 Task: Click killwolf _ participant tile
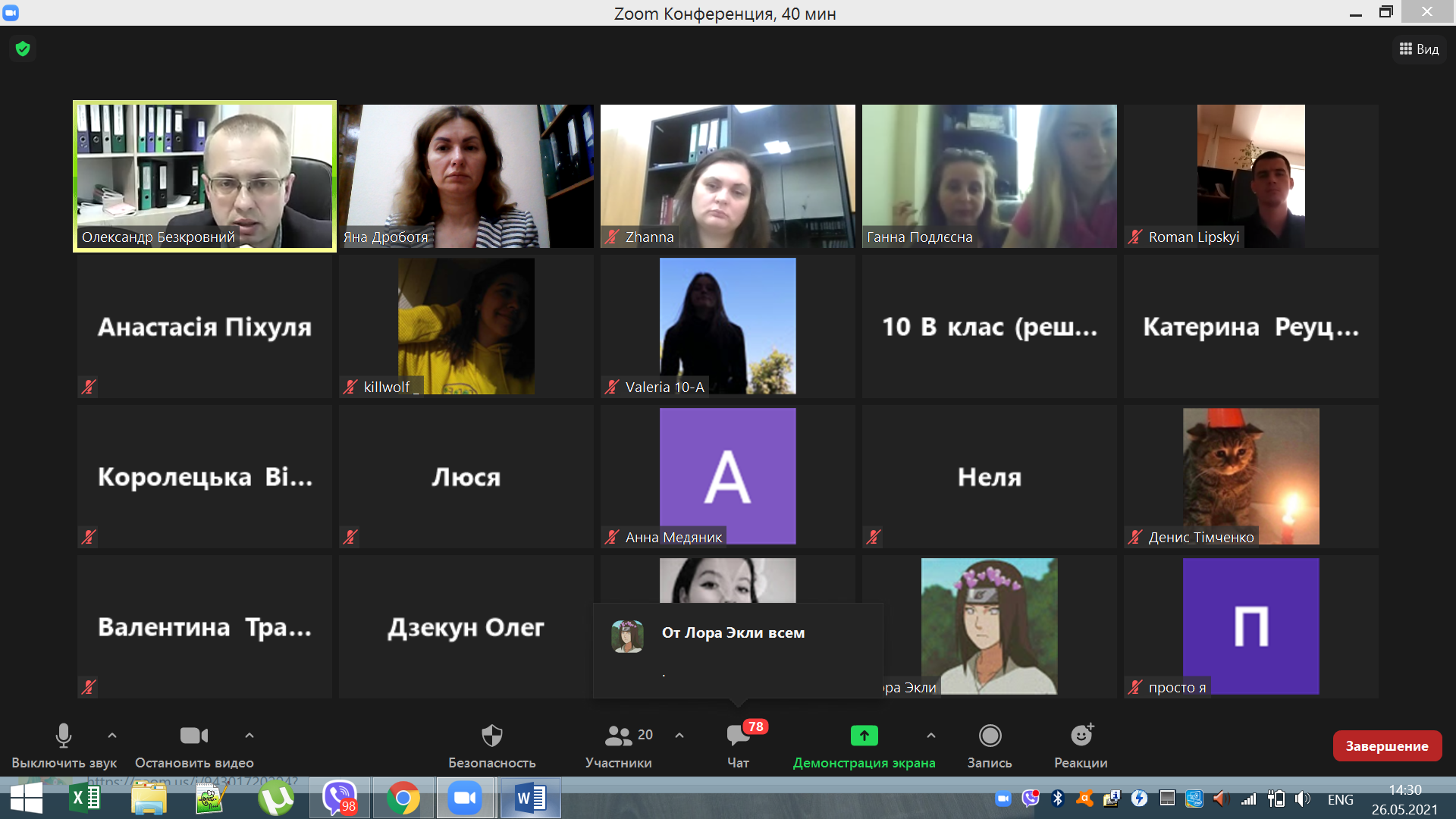click(x=466, y=326)
